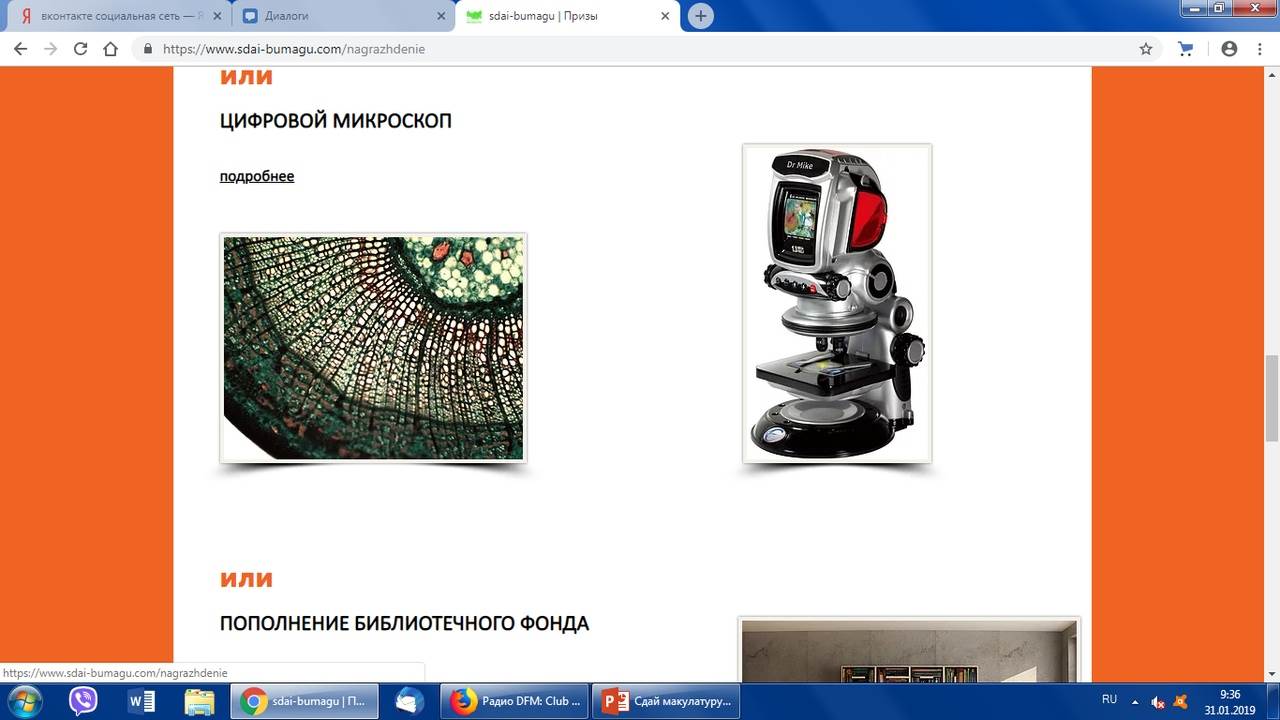Click the Dr Mike digital microscope photo
Screen dimensions: 1280x720
click(837, 304)
